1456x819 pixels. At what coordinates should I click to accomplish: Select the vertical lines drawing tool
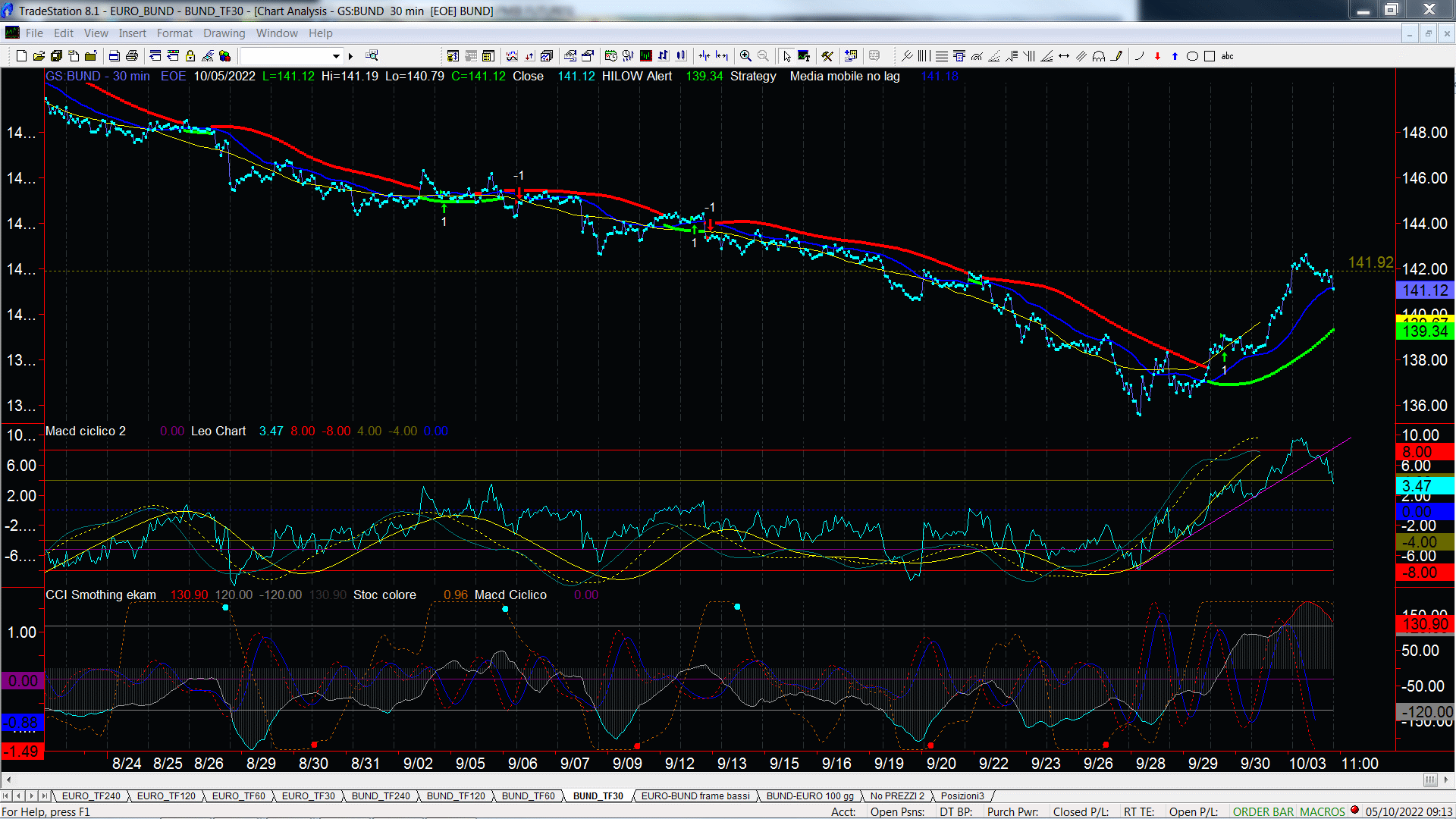tap(924, 56)
